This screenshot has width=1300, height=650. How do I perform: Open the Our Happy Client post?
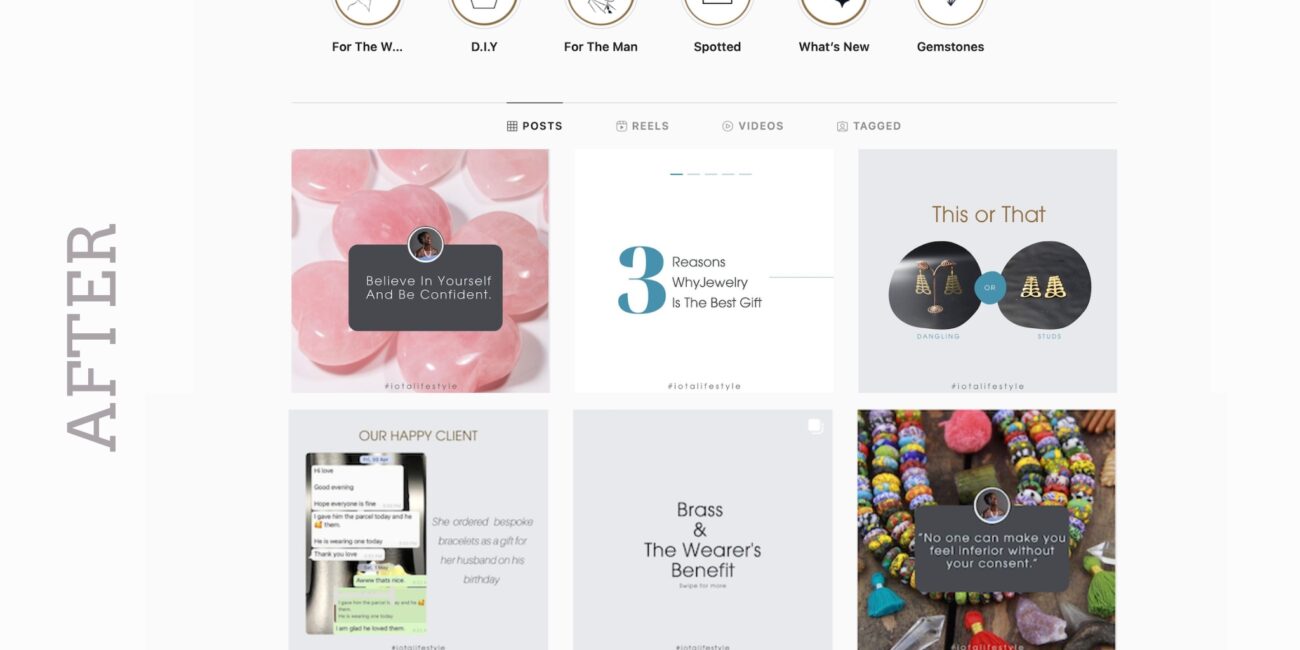[x=419, y=530]
